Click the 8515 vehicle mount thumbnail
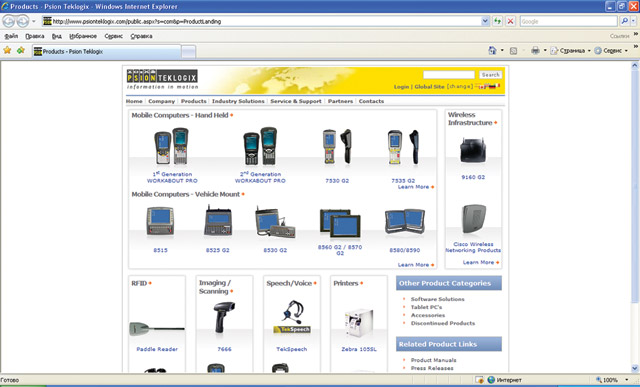 160,221
